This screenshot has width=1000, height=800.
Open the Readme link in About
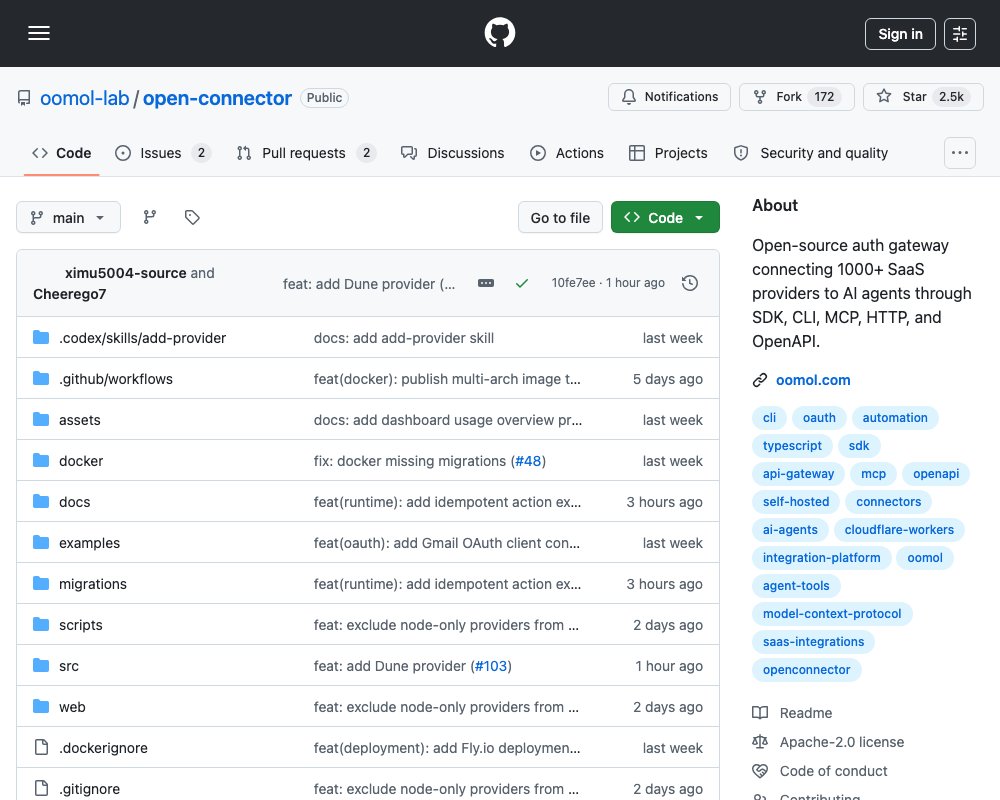click(805, 713)
